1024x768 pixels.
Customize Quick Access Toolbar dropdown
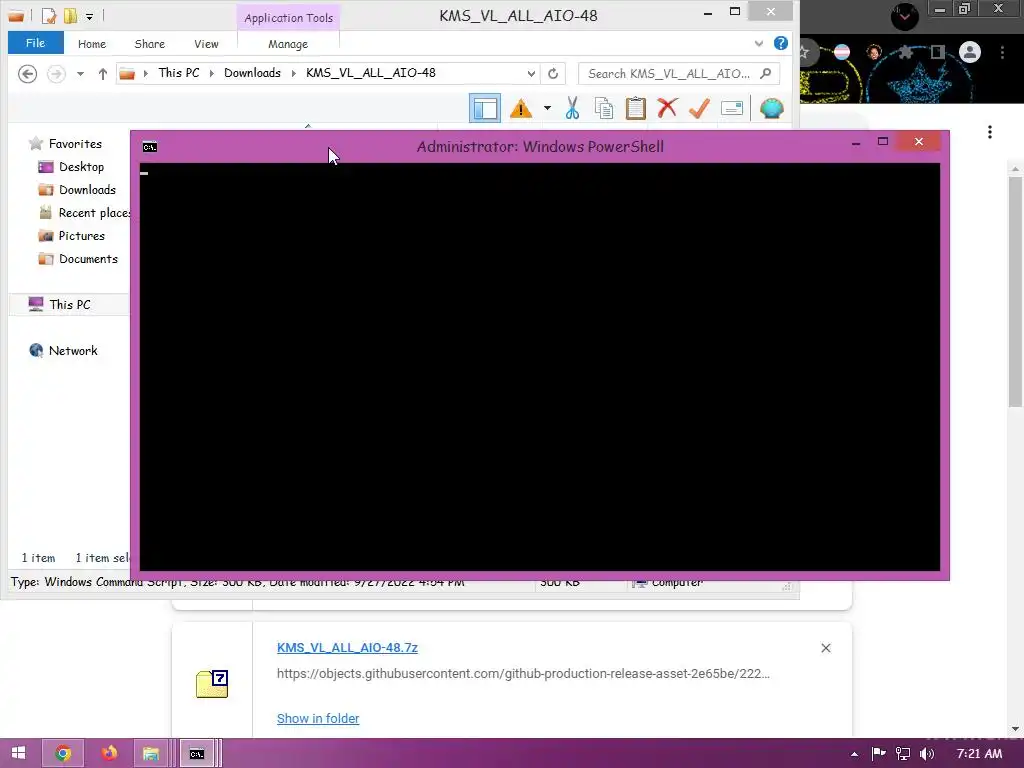tap(89, 16)
